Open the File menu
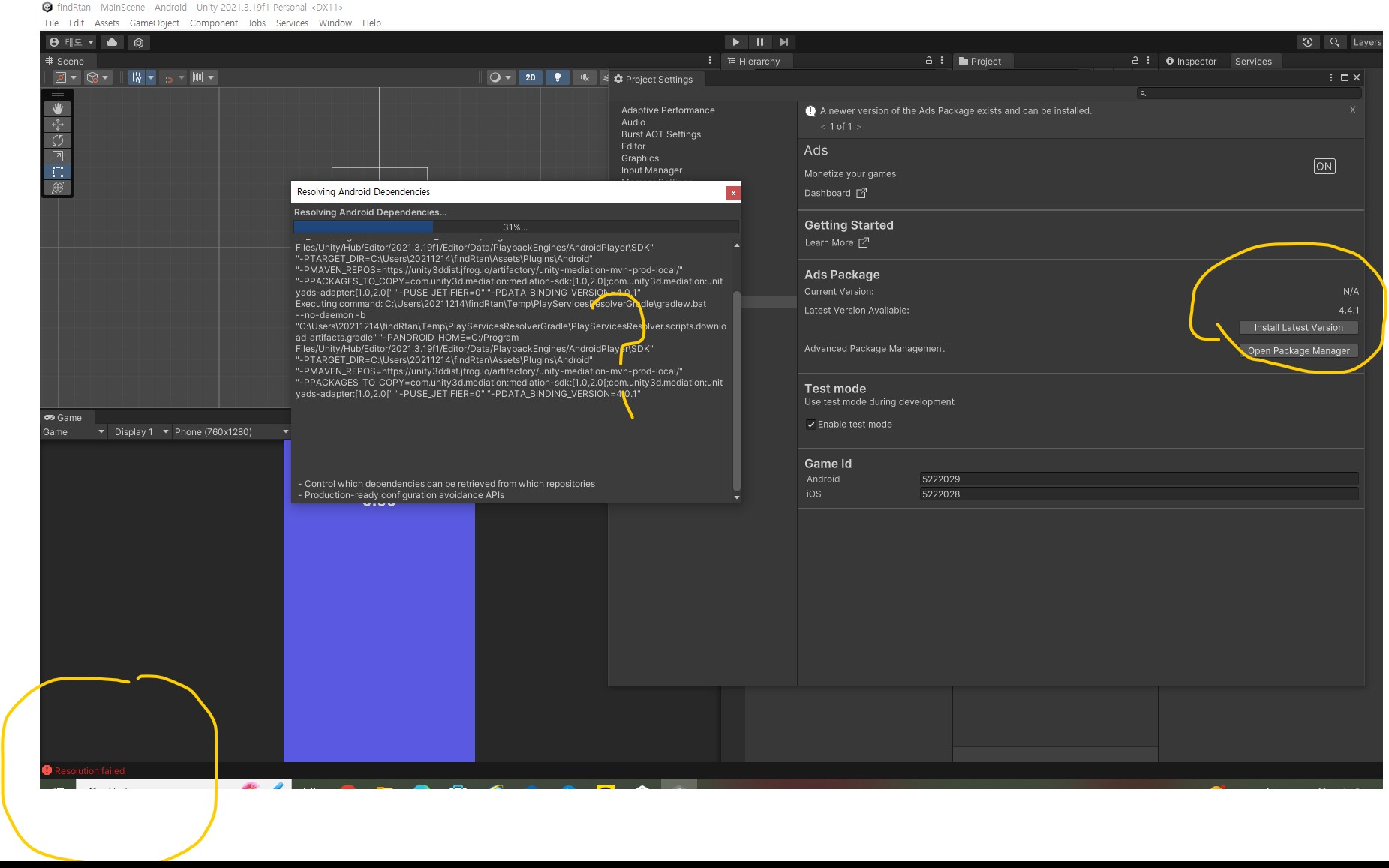Screen dimensions: 1389x868 [52, 23]
